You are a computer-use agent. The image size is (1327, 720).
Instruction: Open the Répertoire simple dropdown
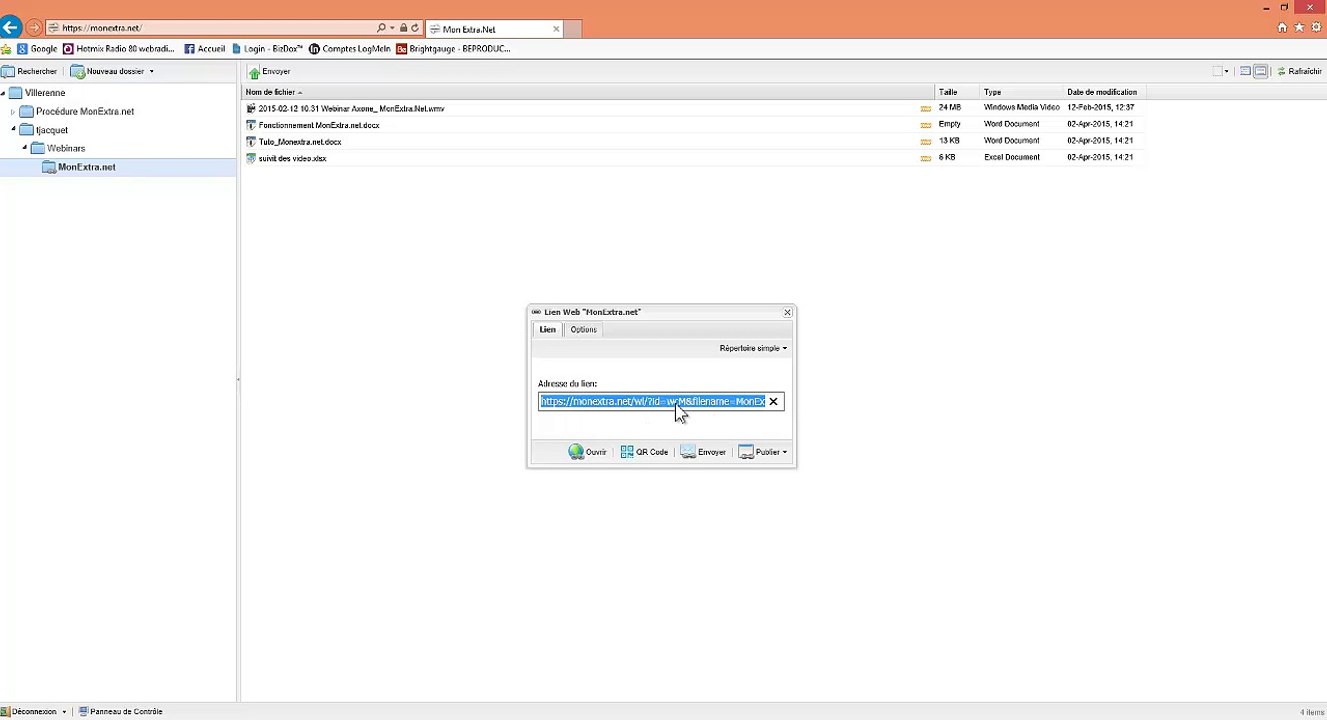[753, 348]
